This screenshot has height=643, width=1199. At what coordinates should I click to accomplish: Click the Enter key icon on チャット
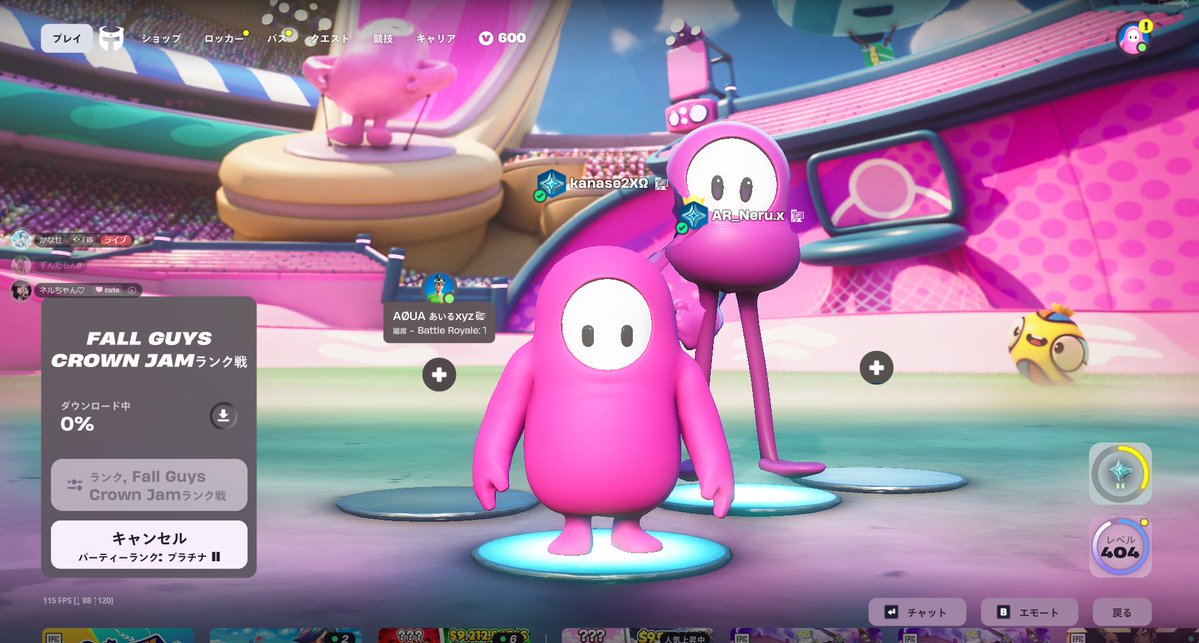coord(891,612)
